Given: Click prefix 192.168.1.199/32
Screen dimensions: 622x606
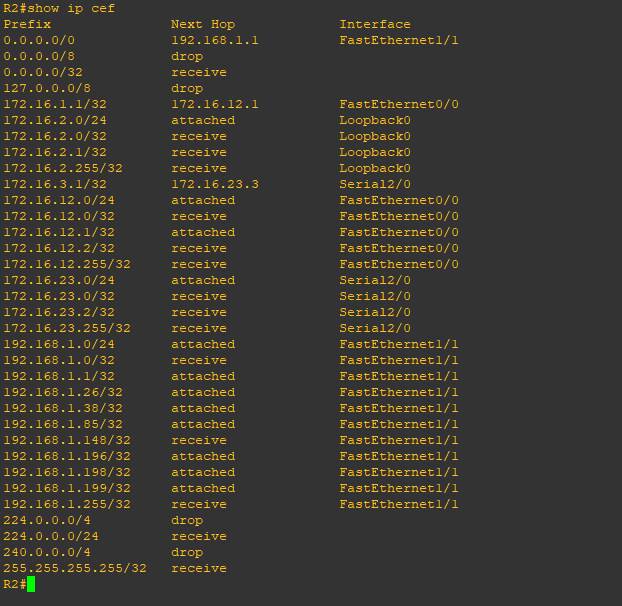Looking at the screenshot, I should click(67, 488).
